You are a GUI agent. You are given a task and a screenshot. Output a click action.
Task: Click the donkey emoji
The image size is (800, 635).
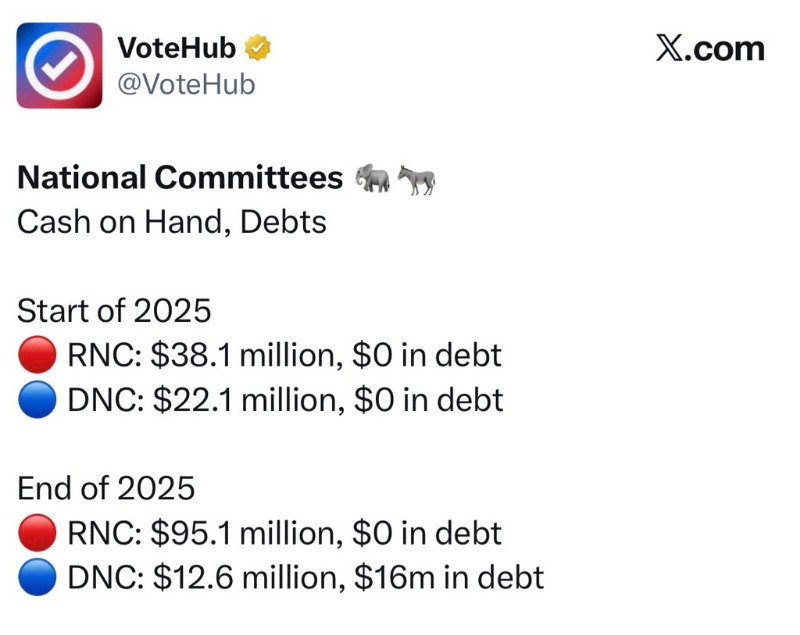(417, 179)
